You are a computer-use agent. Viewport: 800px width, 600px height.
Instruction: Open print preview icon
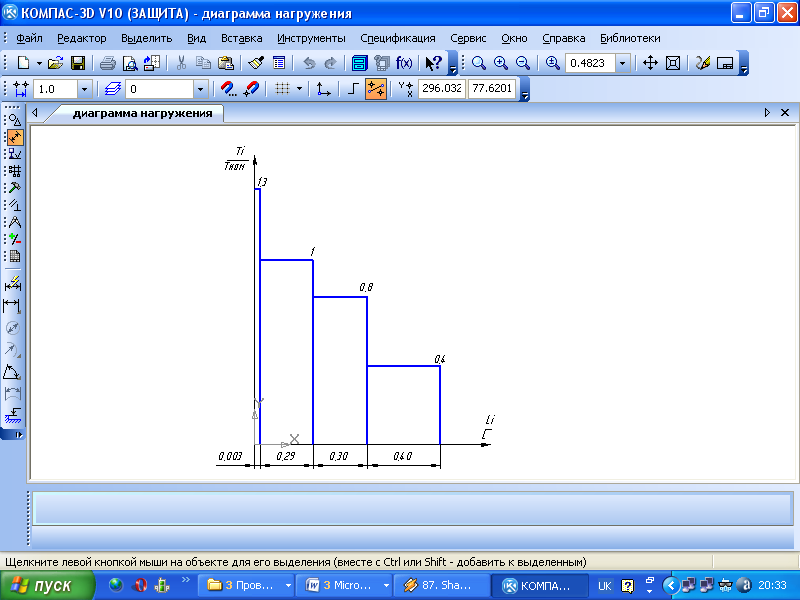[130, 63]
